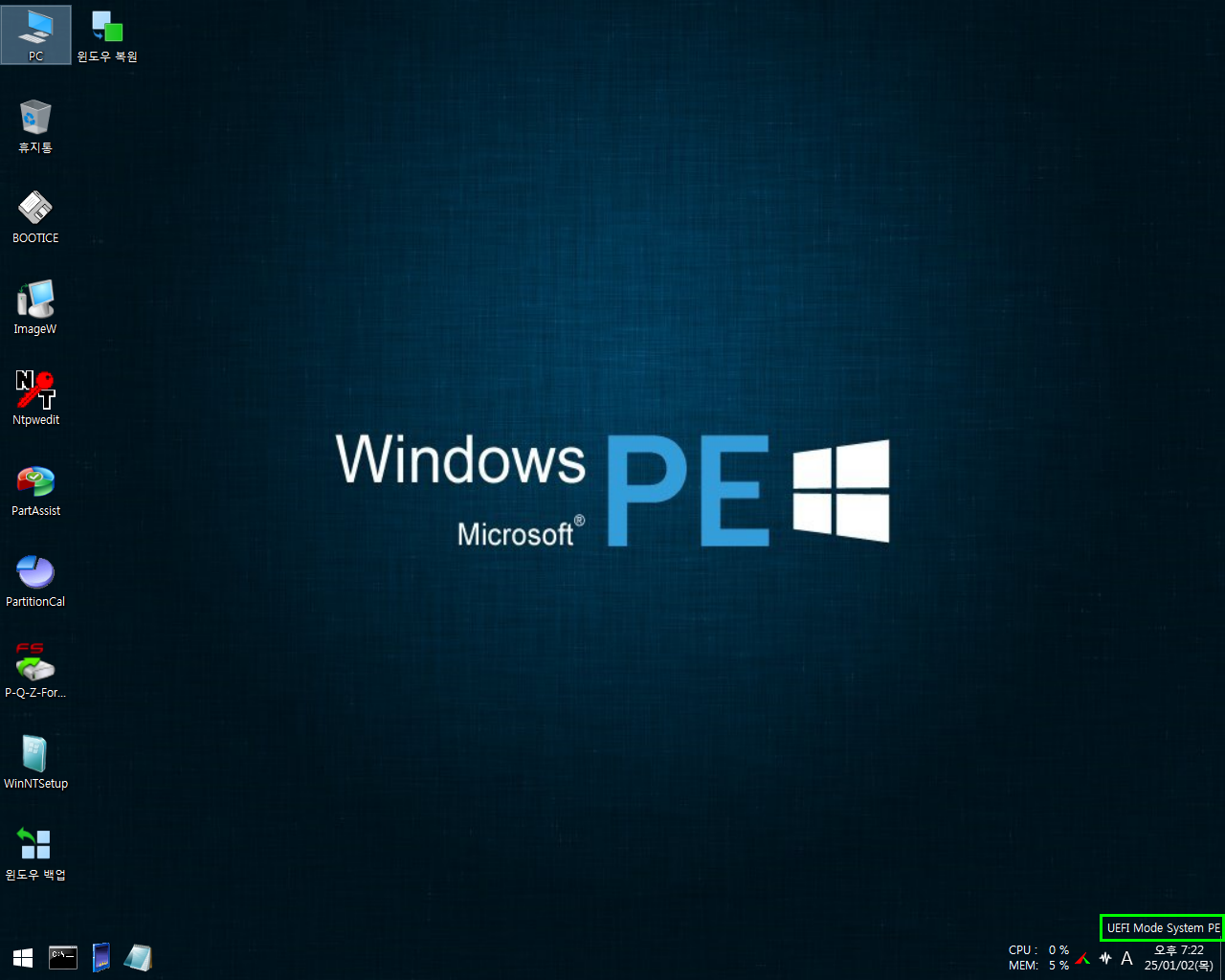The image size is (1225, 980).
Task: Toggle the 'A' input language indicator
Action: coord(1126,958)
